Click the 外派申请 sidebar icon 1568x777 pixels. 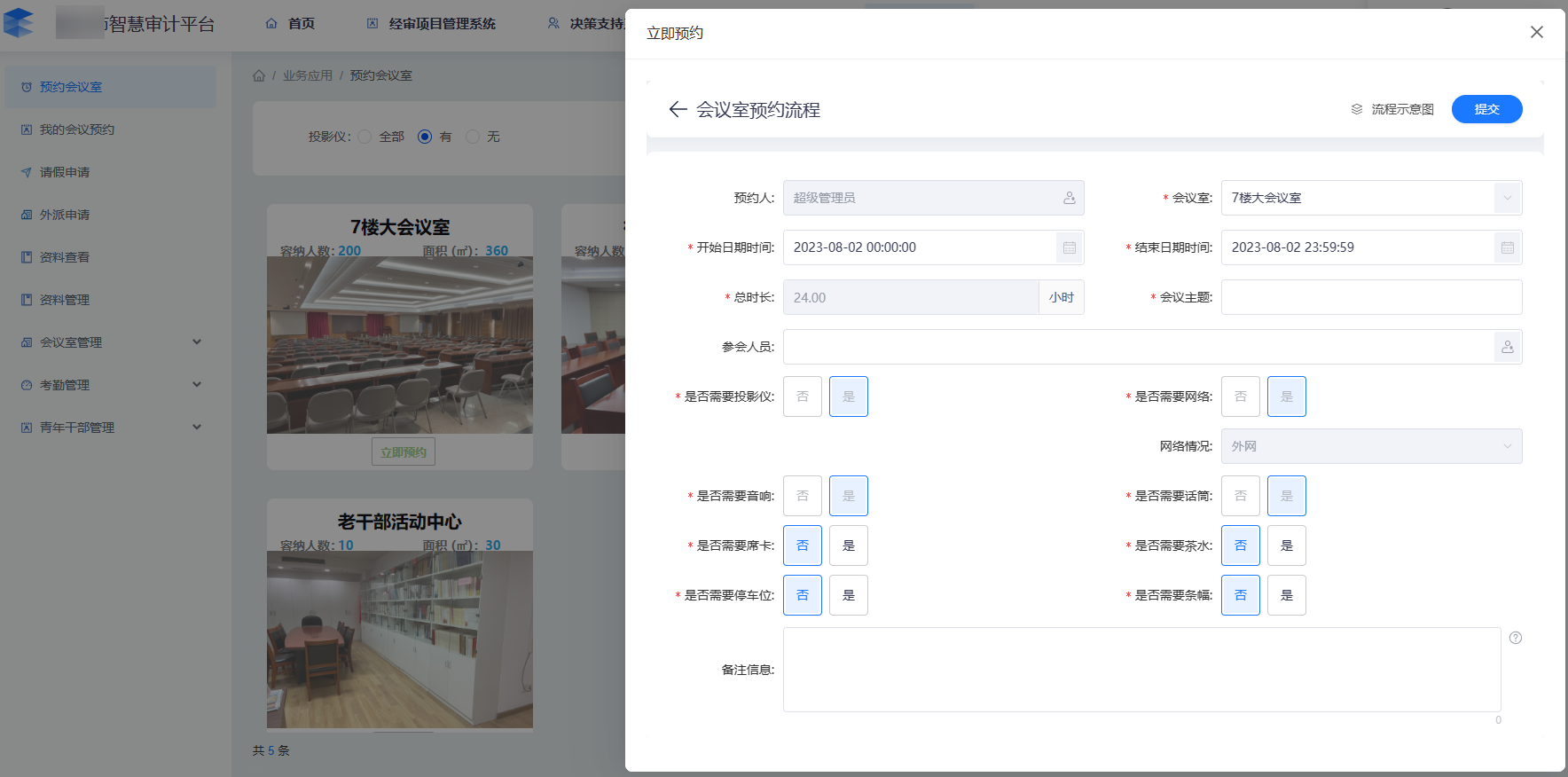coord(27,215)
